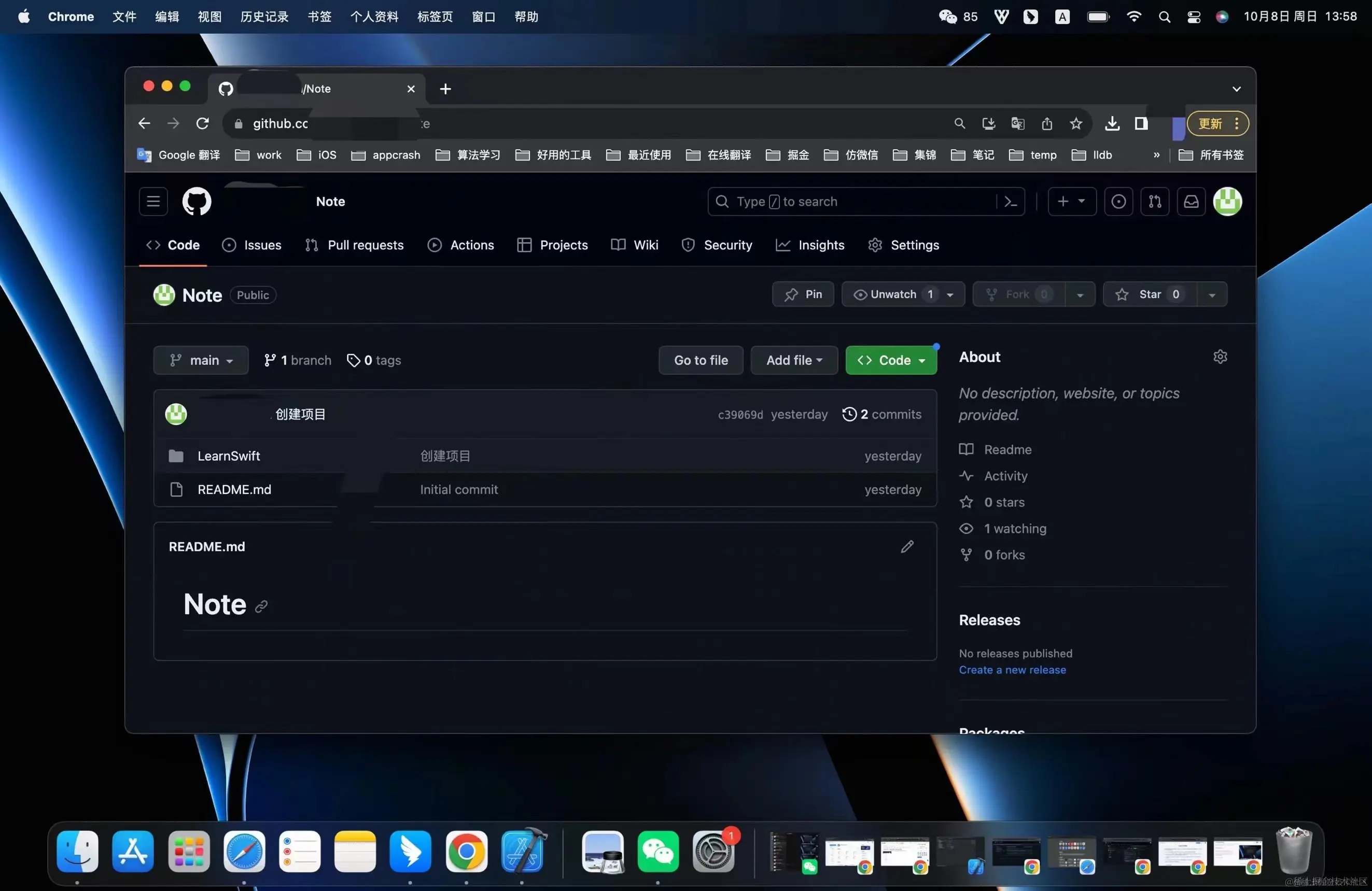Bookmark this page with star icon
The width and height of the screenshot is (1372, 891).
[1076, 123]
